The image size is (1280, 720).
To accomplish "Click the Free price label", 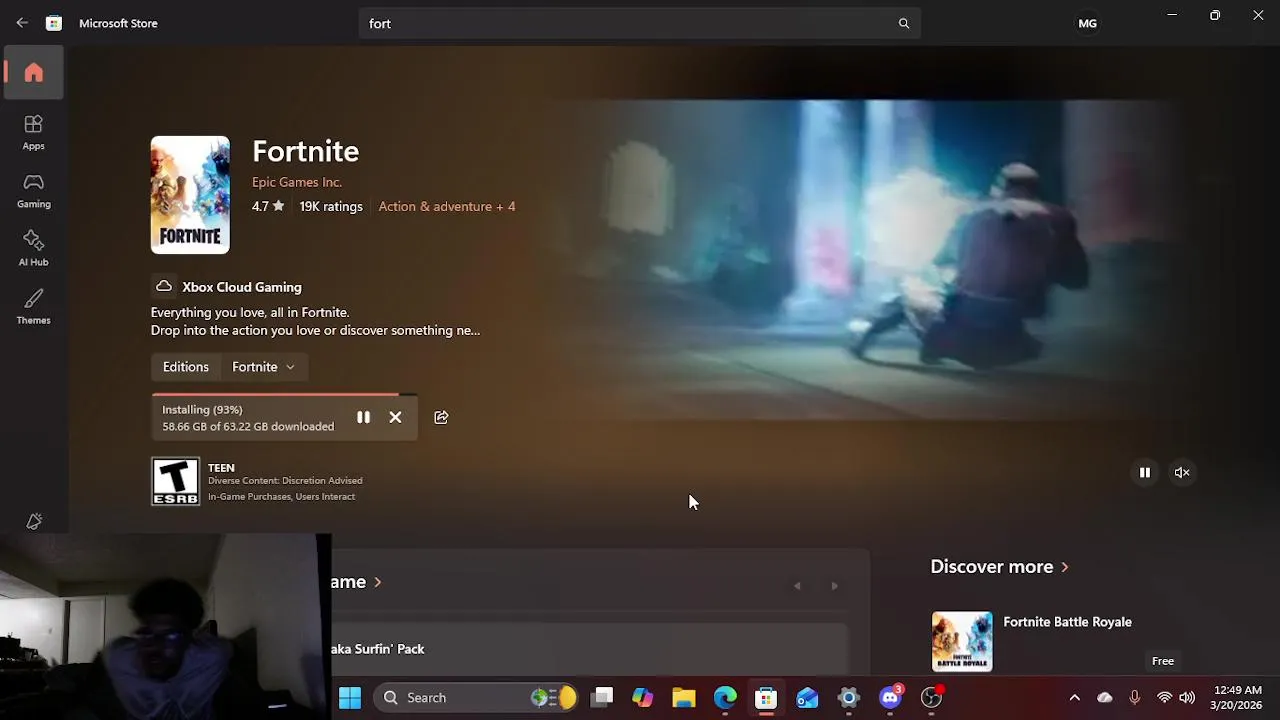I will 1163,661.
